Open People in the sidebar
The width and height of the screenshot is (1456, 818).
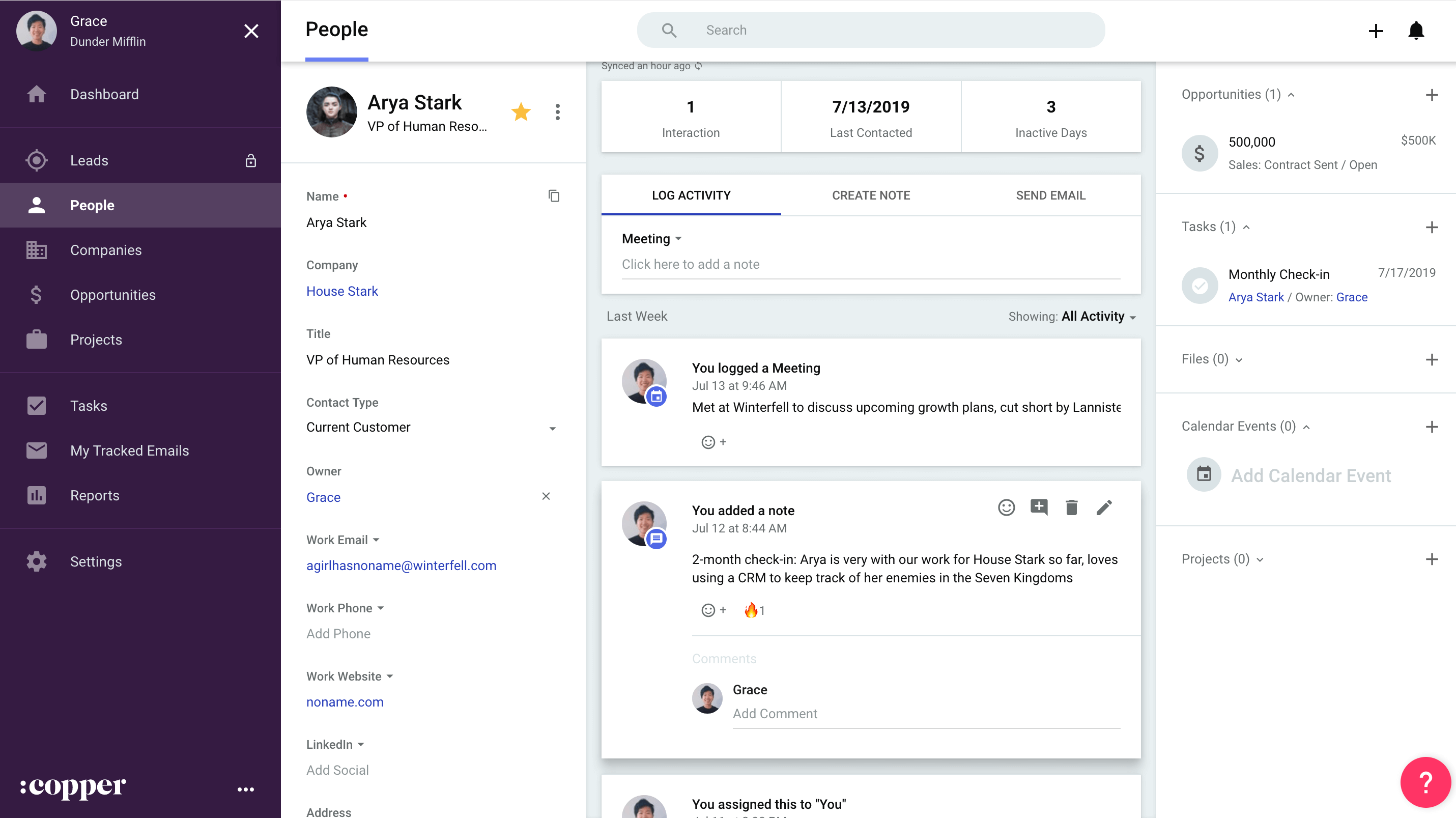point(140,205)
